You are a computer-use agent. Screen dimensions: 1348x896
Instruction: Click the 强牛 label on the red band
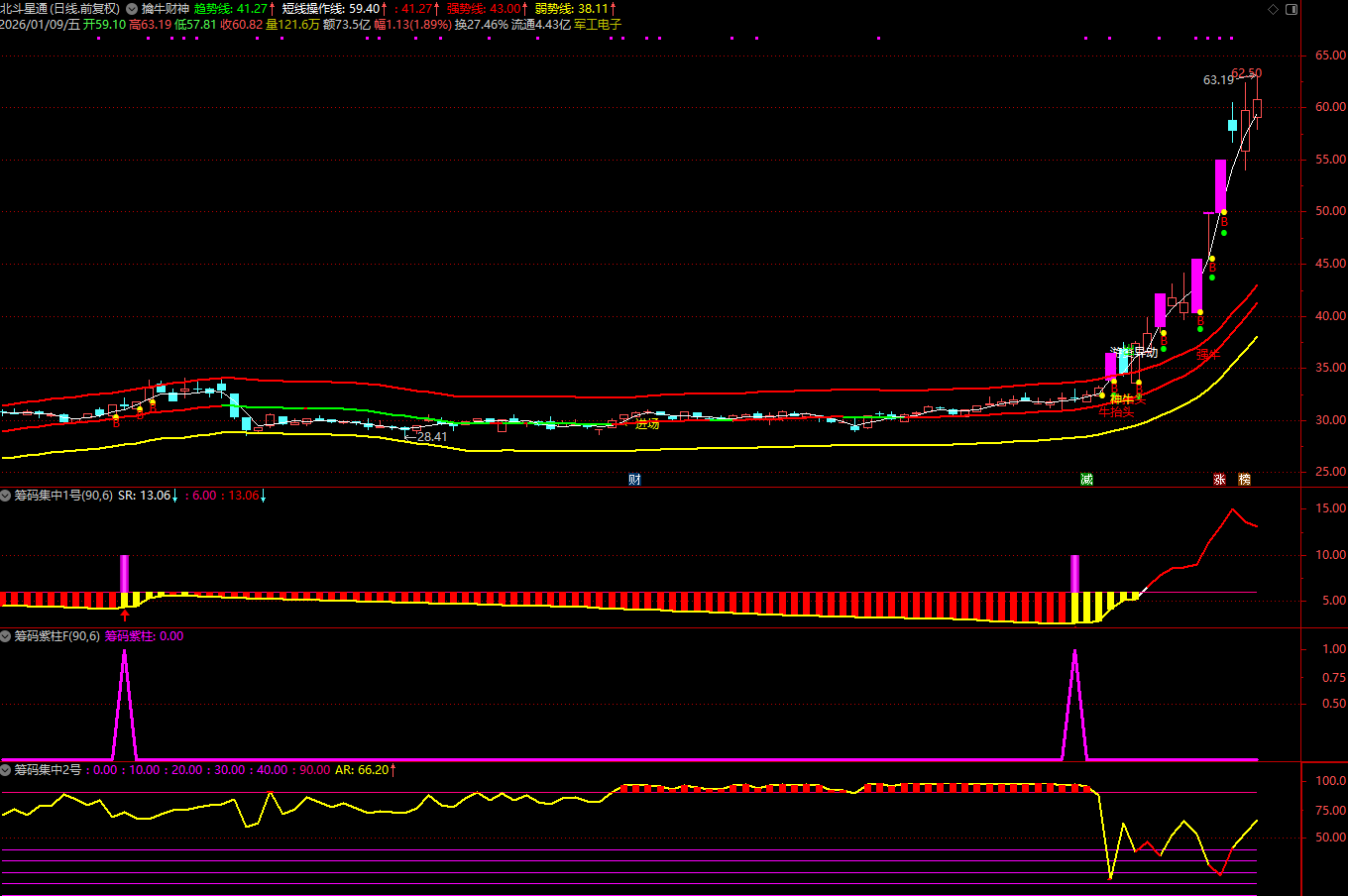coord(1207,354)
